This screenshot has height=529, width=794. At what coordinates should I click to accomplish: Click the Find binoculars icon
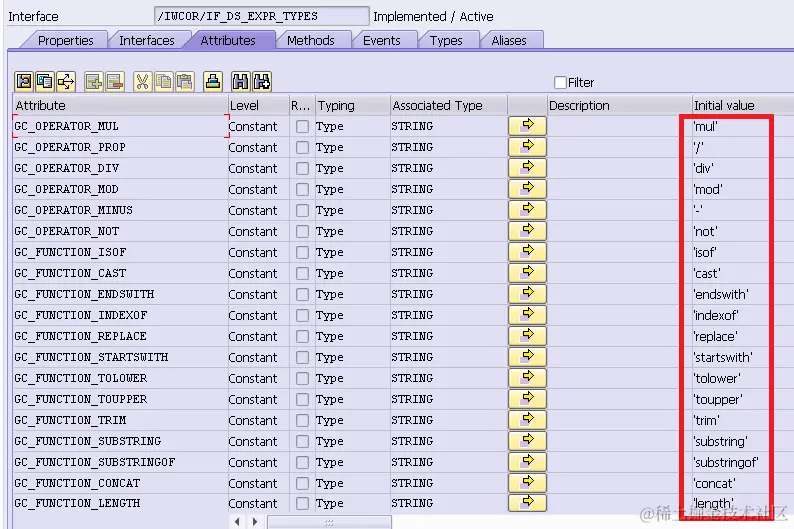point(241,82)
